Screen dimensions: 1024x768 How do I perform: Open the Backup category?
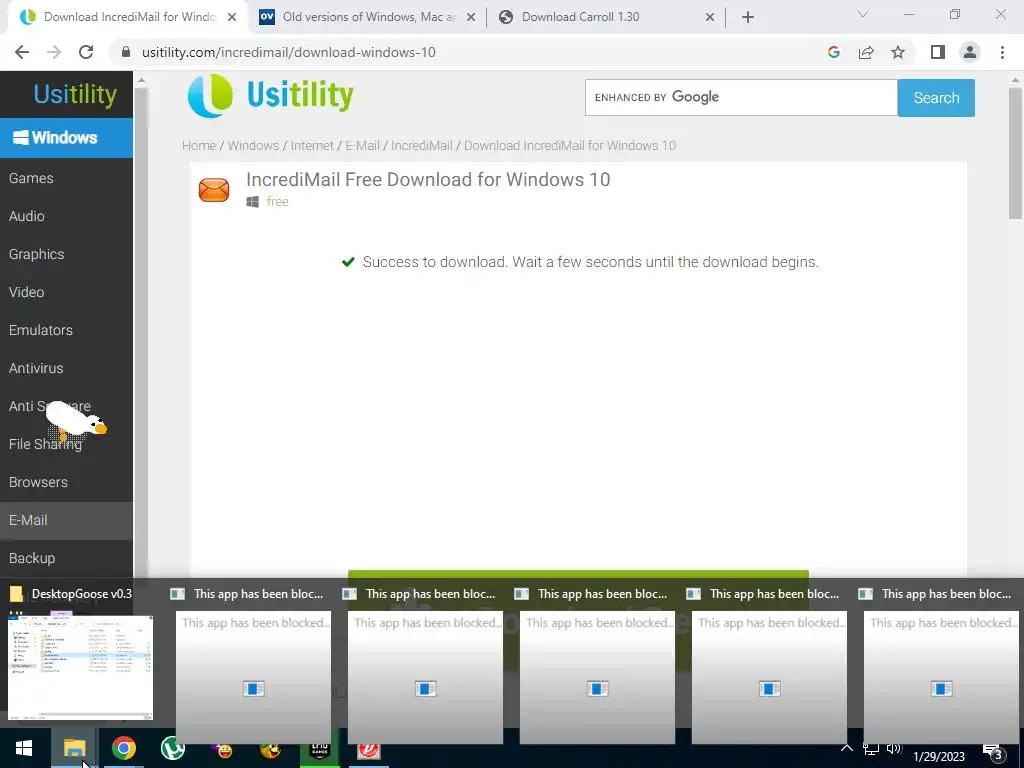32,558
